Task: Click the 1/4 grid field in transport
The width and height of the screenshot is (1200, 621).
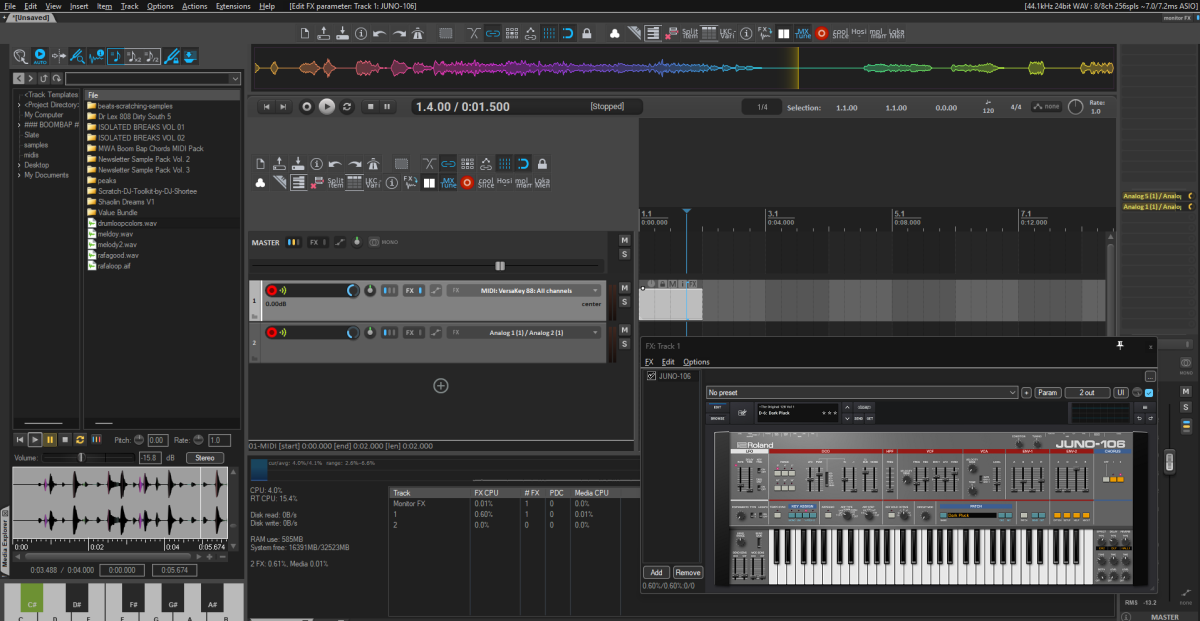Action: [x=762, y=107]
